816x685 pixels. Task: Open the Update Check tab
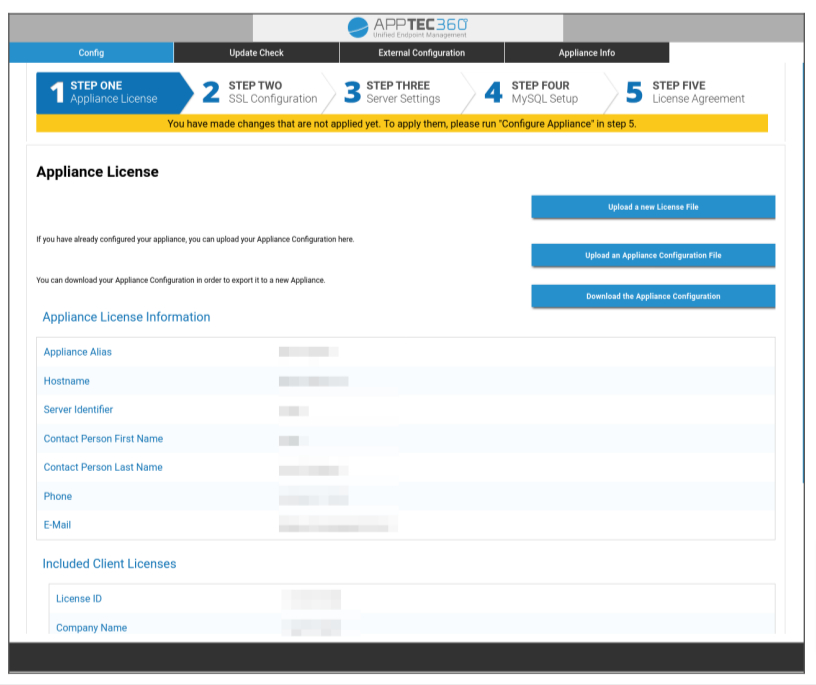tap(256, 53)
